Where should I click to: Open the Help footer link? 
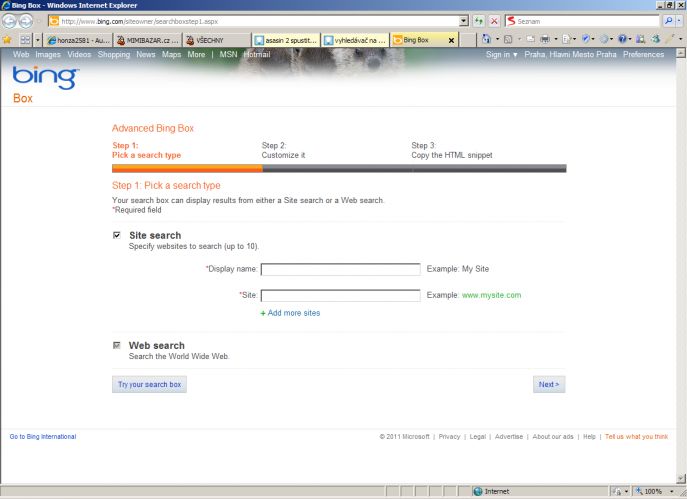point(589,436)
